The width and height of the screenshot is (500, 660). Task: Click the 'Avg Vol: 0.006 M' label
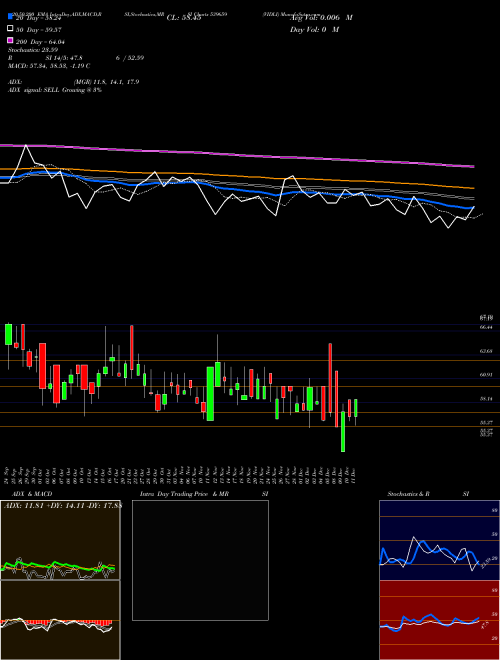[321, 18]
